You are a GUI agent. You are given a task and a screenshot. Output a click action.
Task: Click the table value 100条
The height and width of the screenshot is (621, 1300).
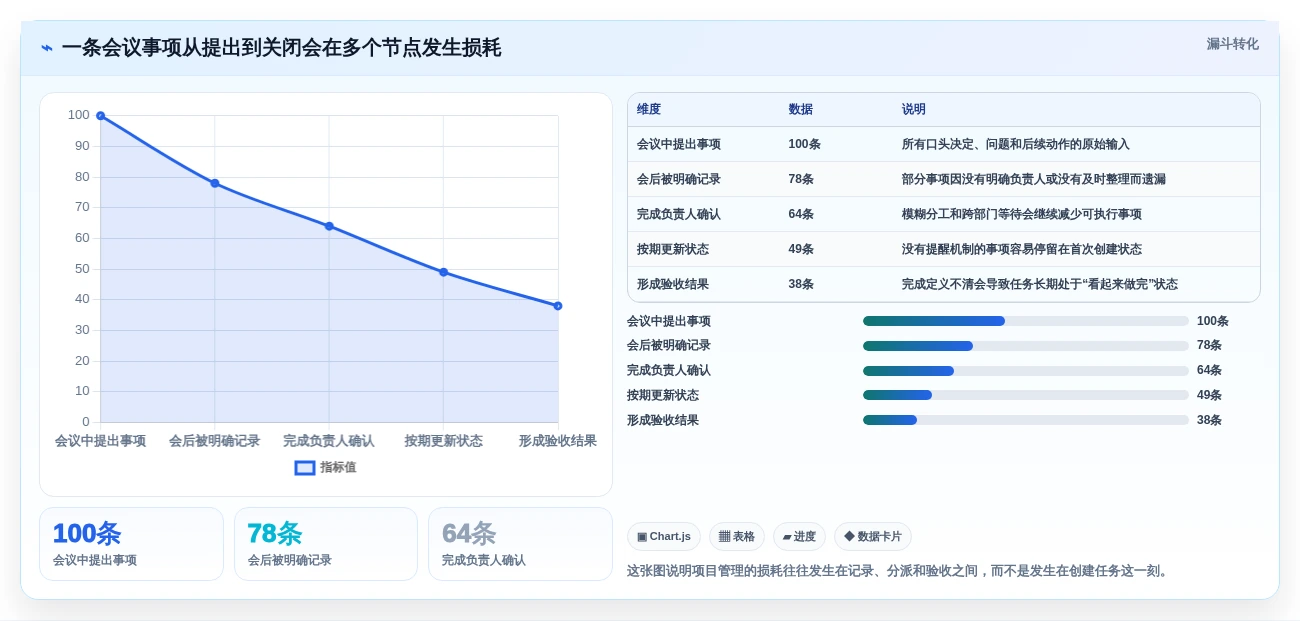[x=805, y=144]
